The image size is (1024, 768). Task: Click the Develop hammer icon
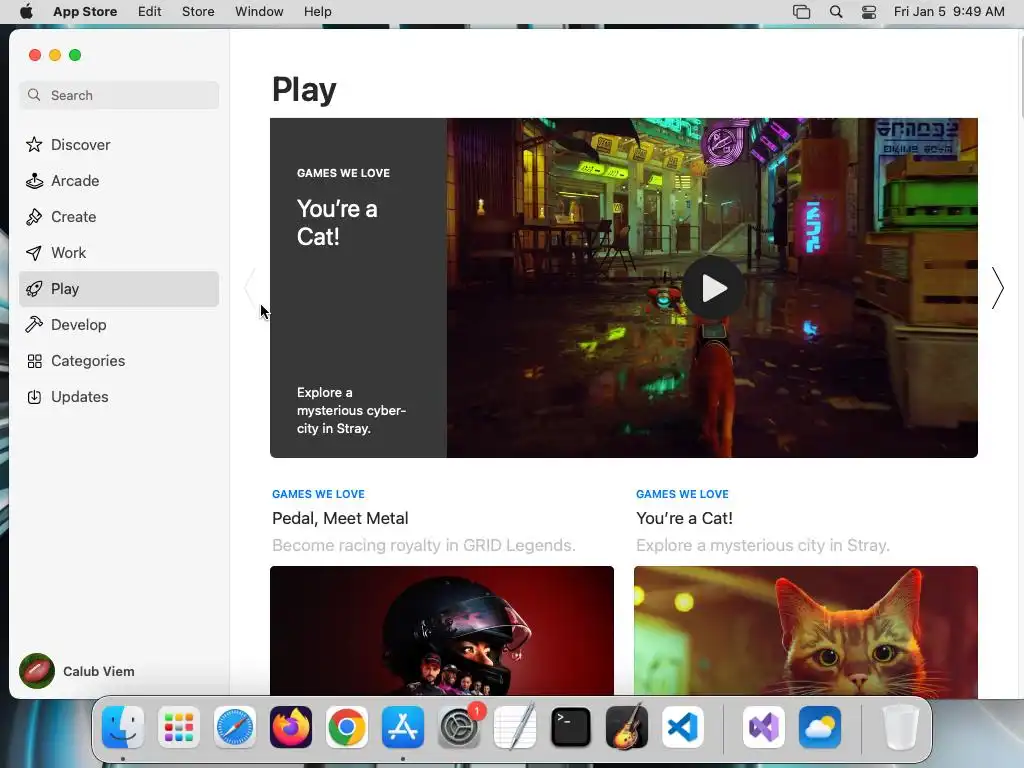tap(34, 325)
